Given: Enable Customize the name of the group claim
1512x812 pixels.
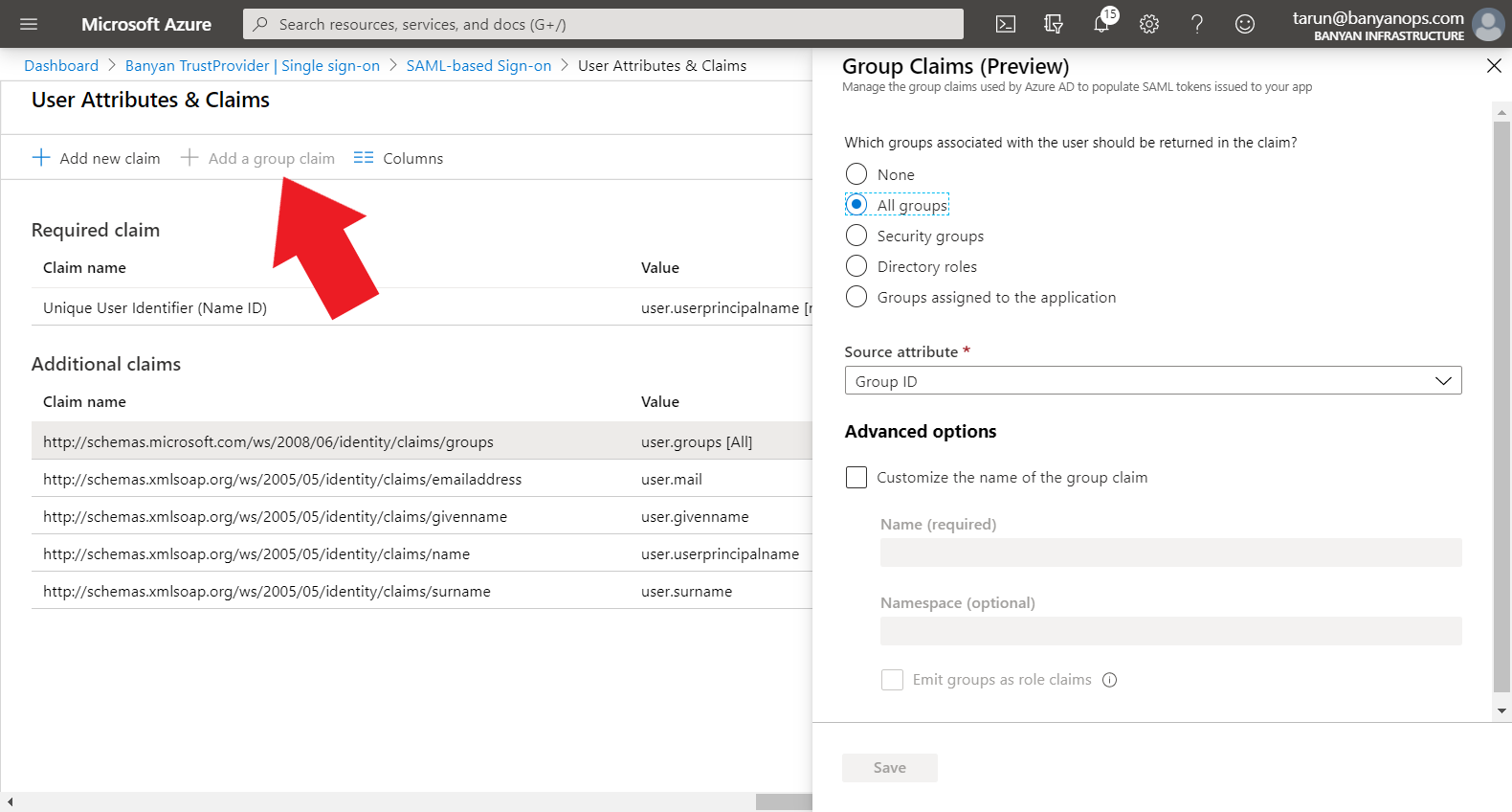Looking at the screenshot, I should 856,477.
